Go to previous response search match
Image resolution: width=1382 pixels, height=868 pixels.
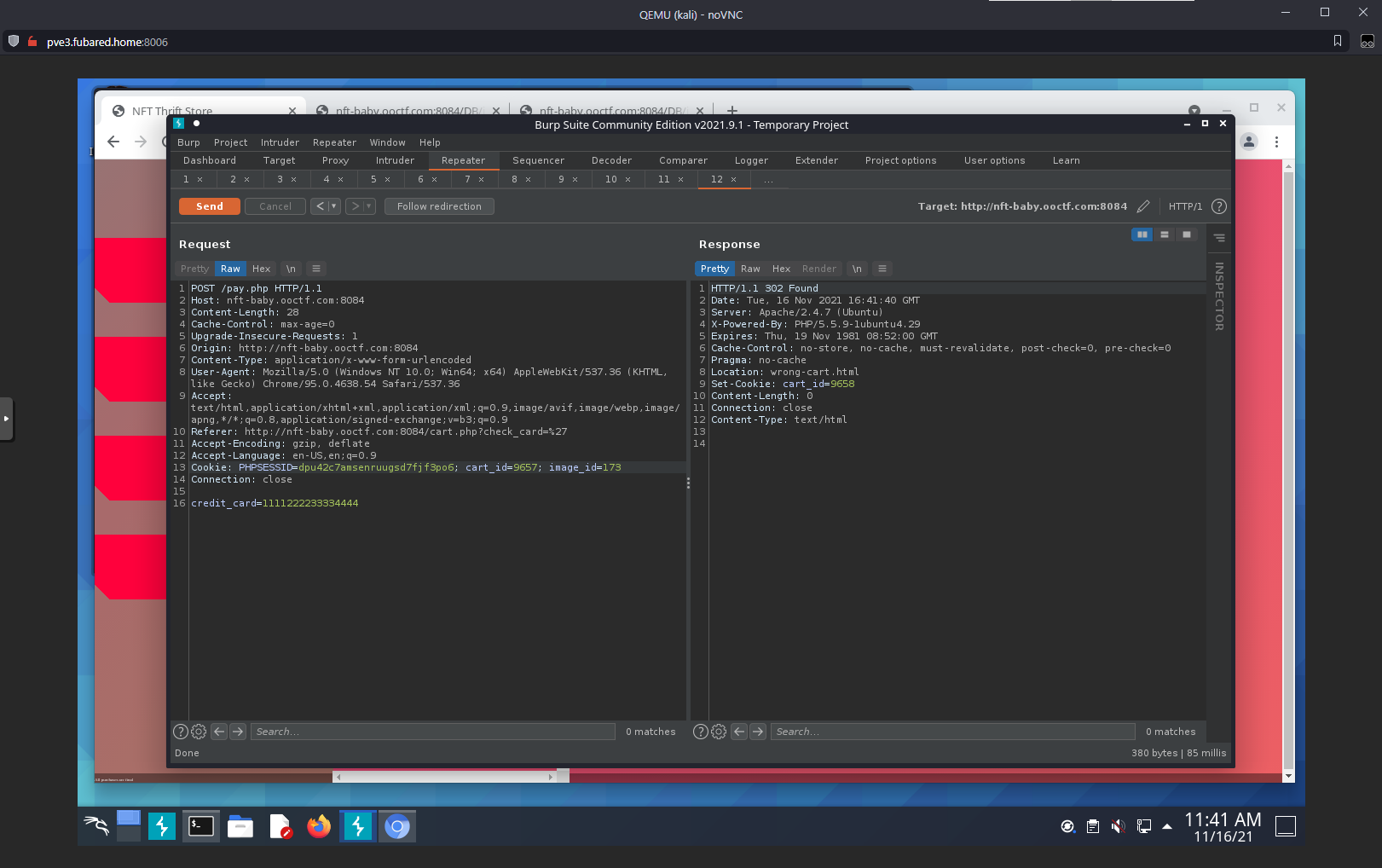pyautogui.click(x=739, y=732)
